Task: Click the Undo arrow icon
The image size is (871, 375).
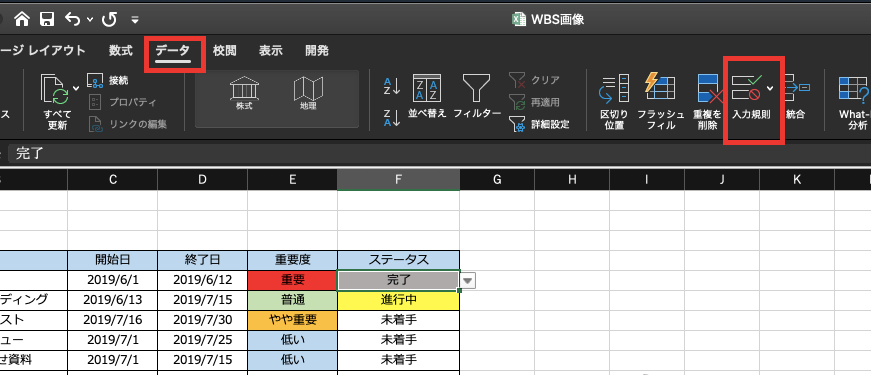Action: pyautogui.click(x=73, y=19)
